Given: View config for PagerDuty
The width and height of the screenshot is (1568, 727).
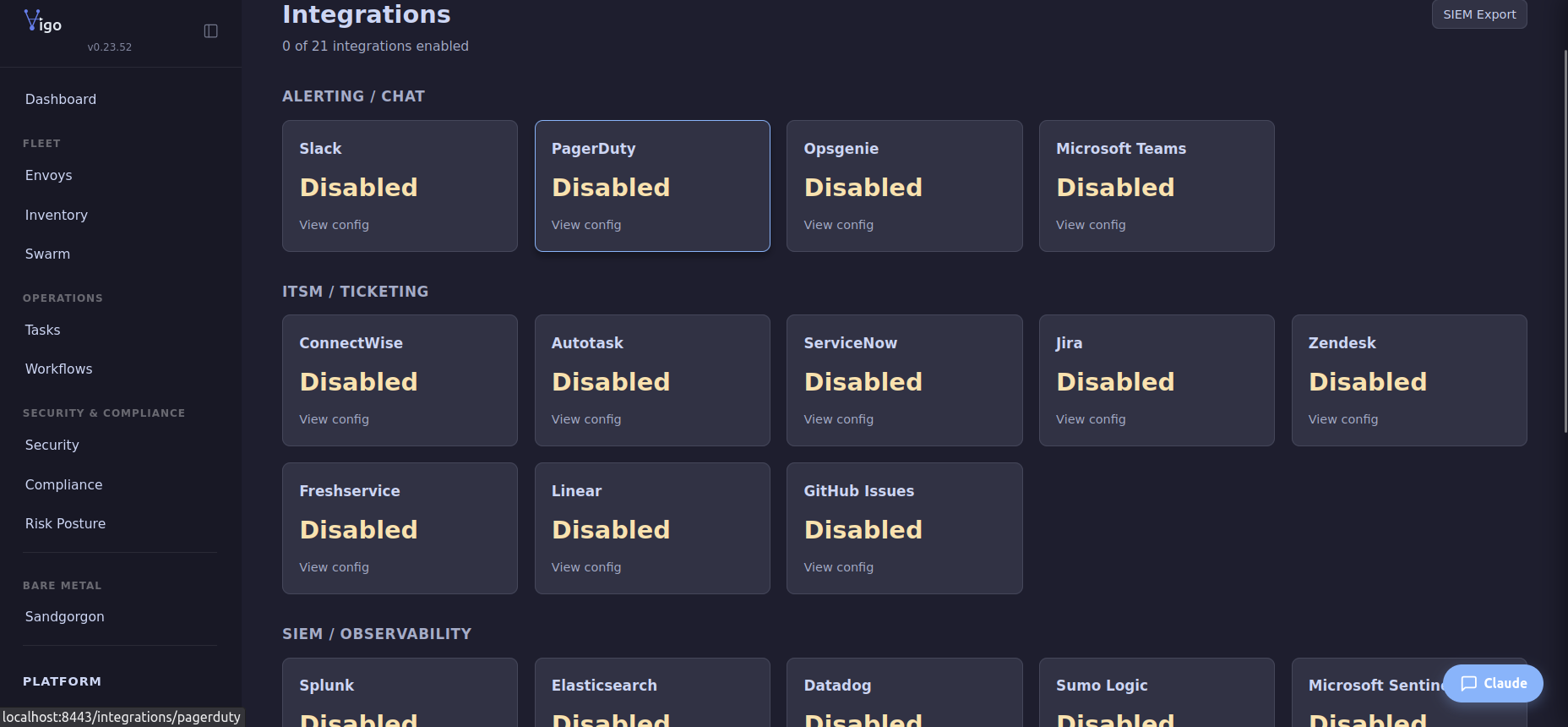Looking at the screenshot, I should [586, 225].
